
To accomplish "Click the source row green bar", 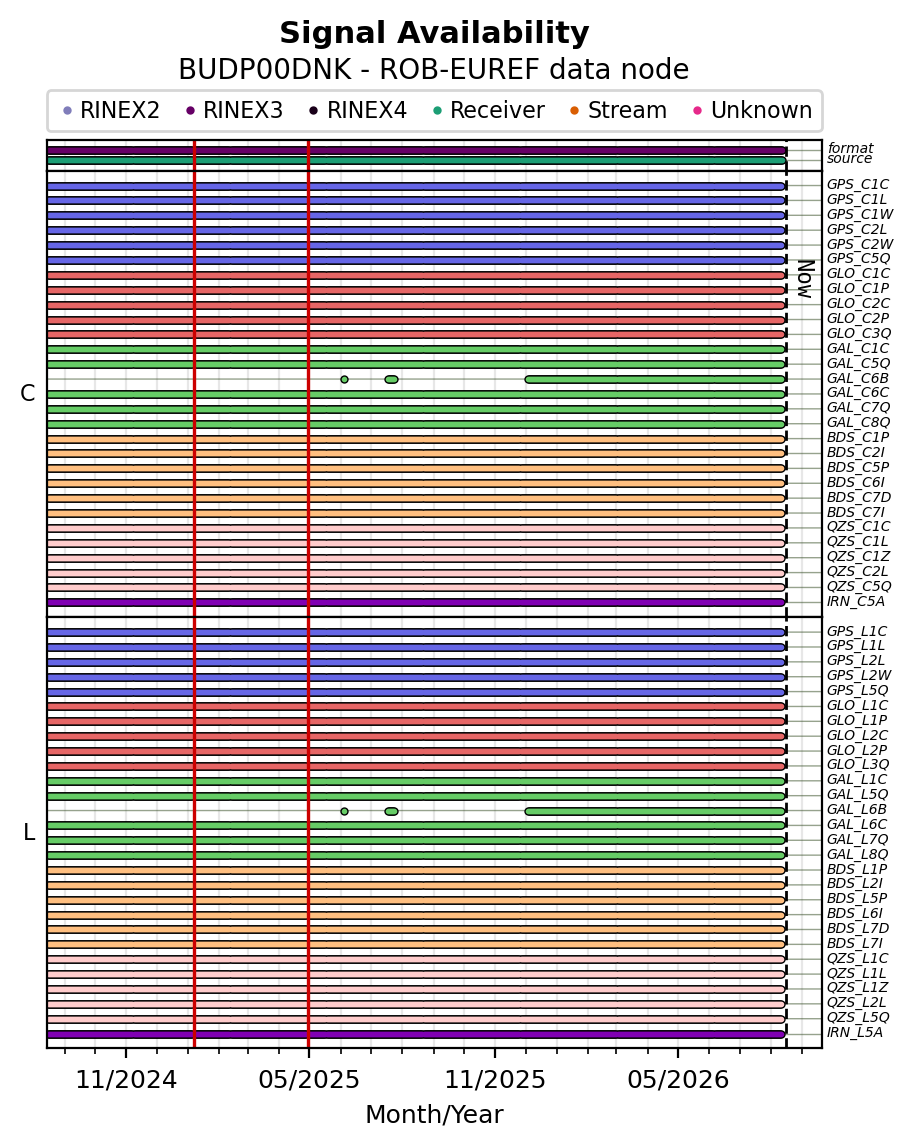I will (x=416, y=161).
